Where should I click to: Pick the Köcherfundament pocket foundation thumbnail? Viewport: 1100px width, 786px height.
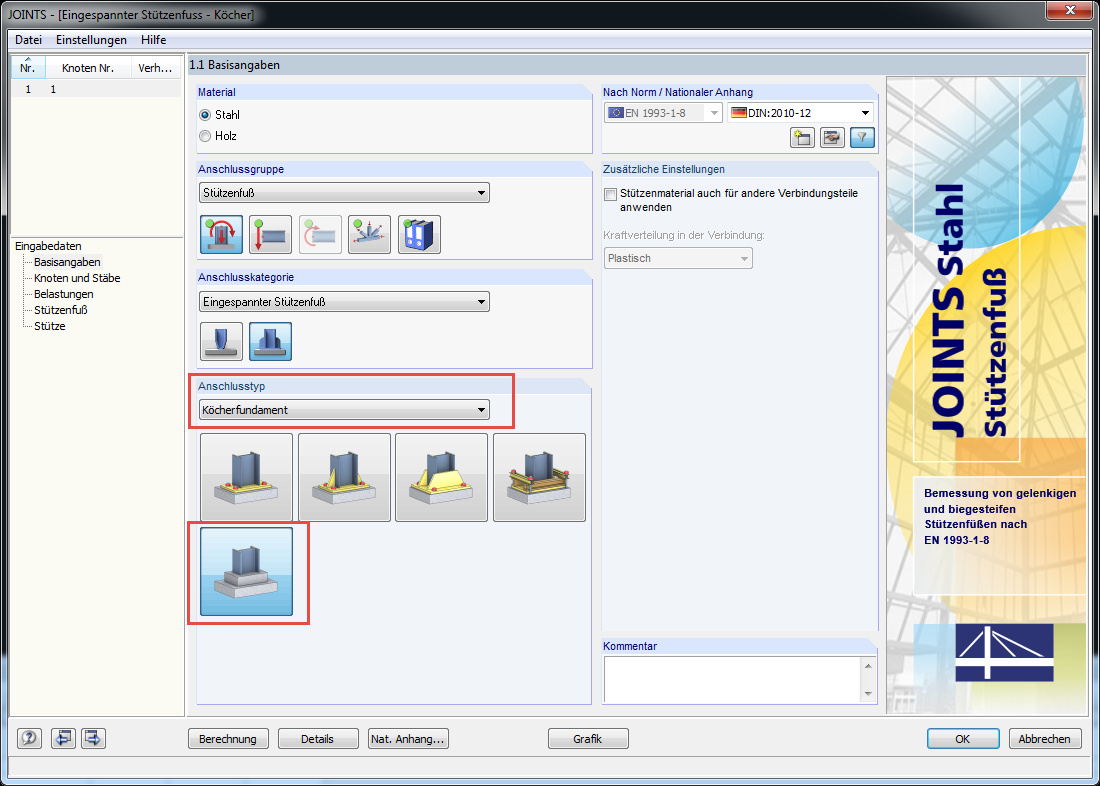click(246, 571)
